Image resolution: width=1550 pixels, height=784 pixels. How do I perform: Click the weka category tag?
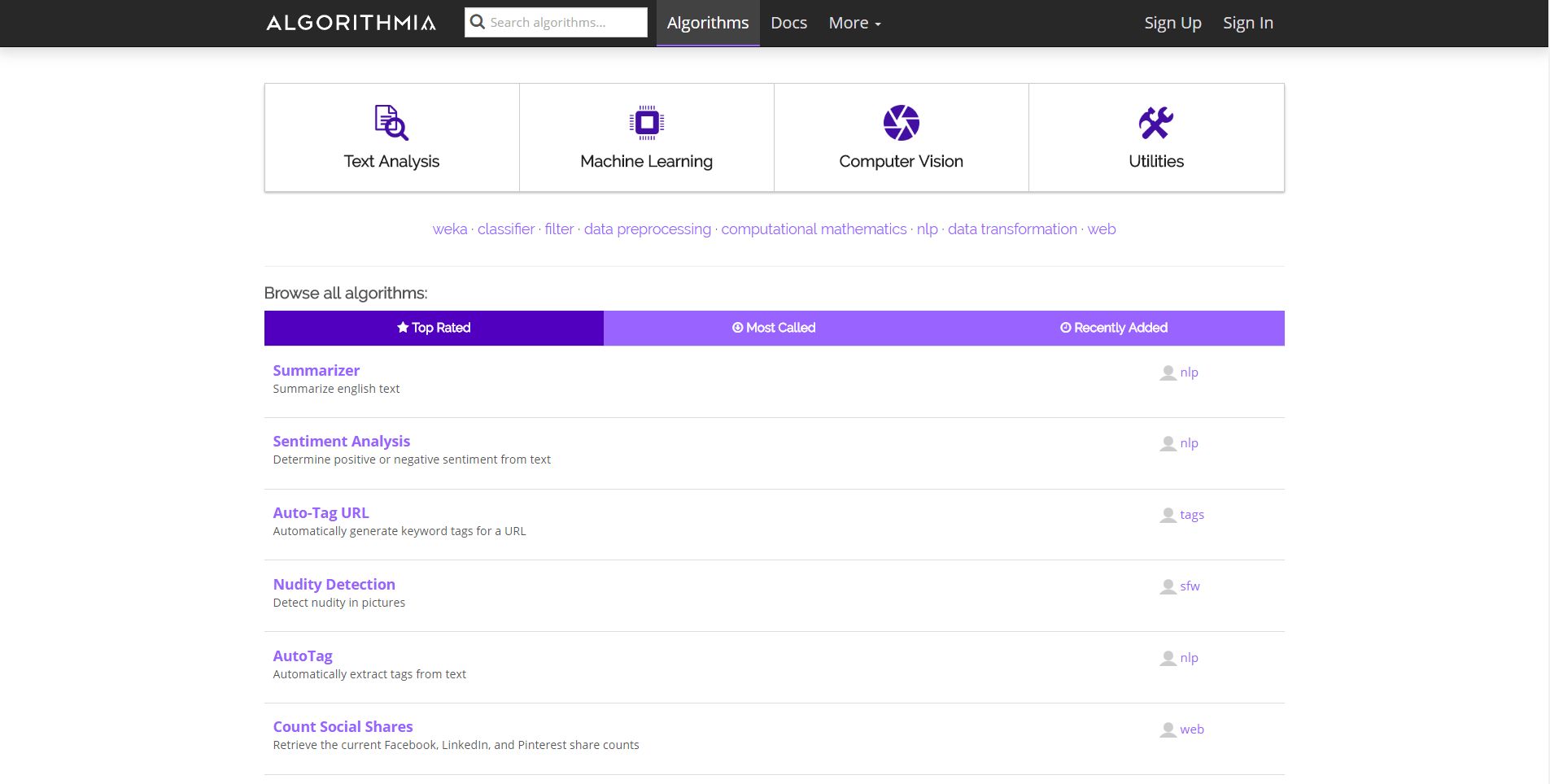coord(448,229)
